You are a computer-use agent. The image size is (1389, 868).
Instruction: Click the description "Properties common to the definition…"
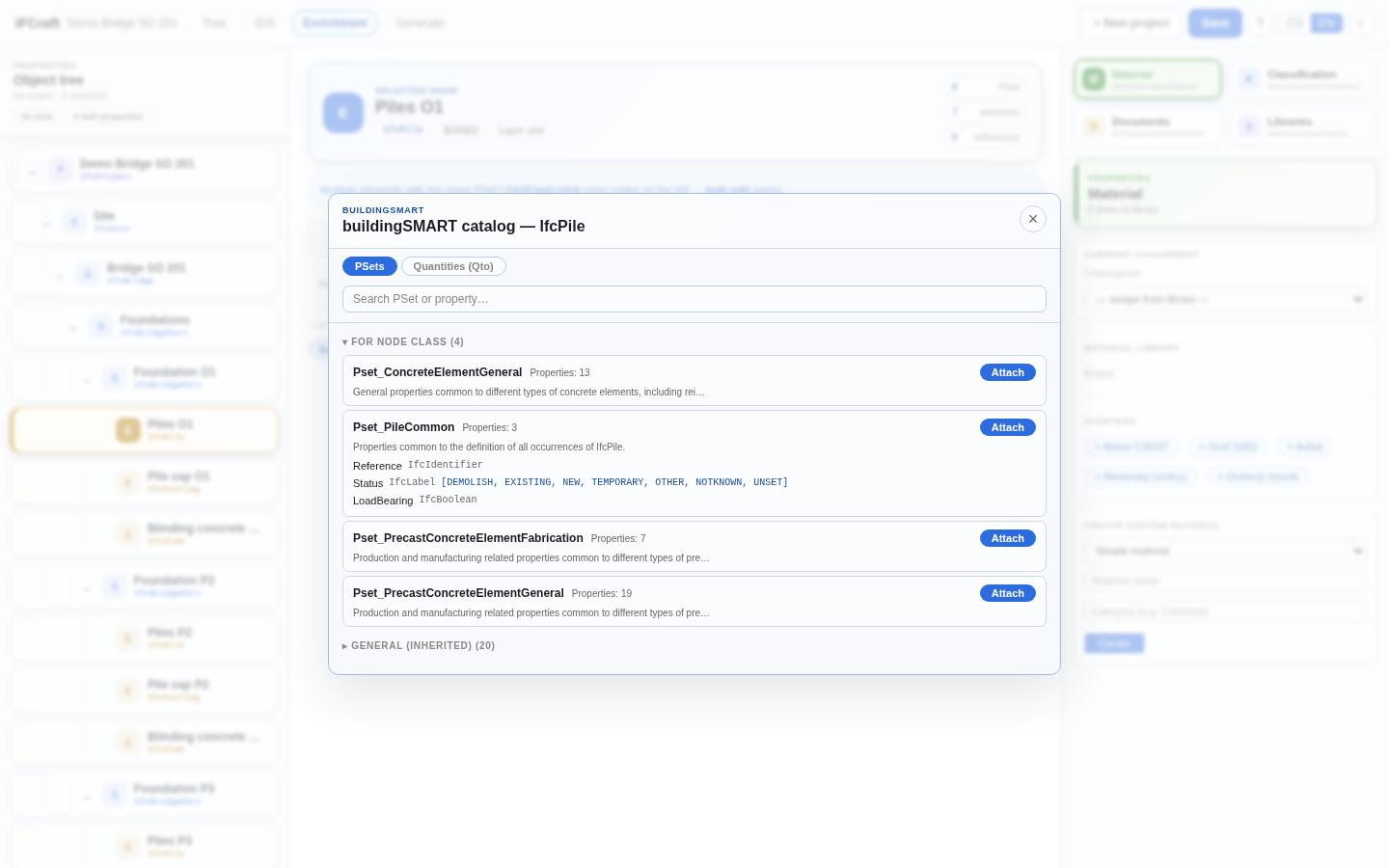(x=489, y=447)
